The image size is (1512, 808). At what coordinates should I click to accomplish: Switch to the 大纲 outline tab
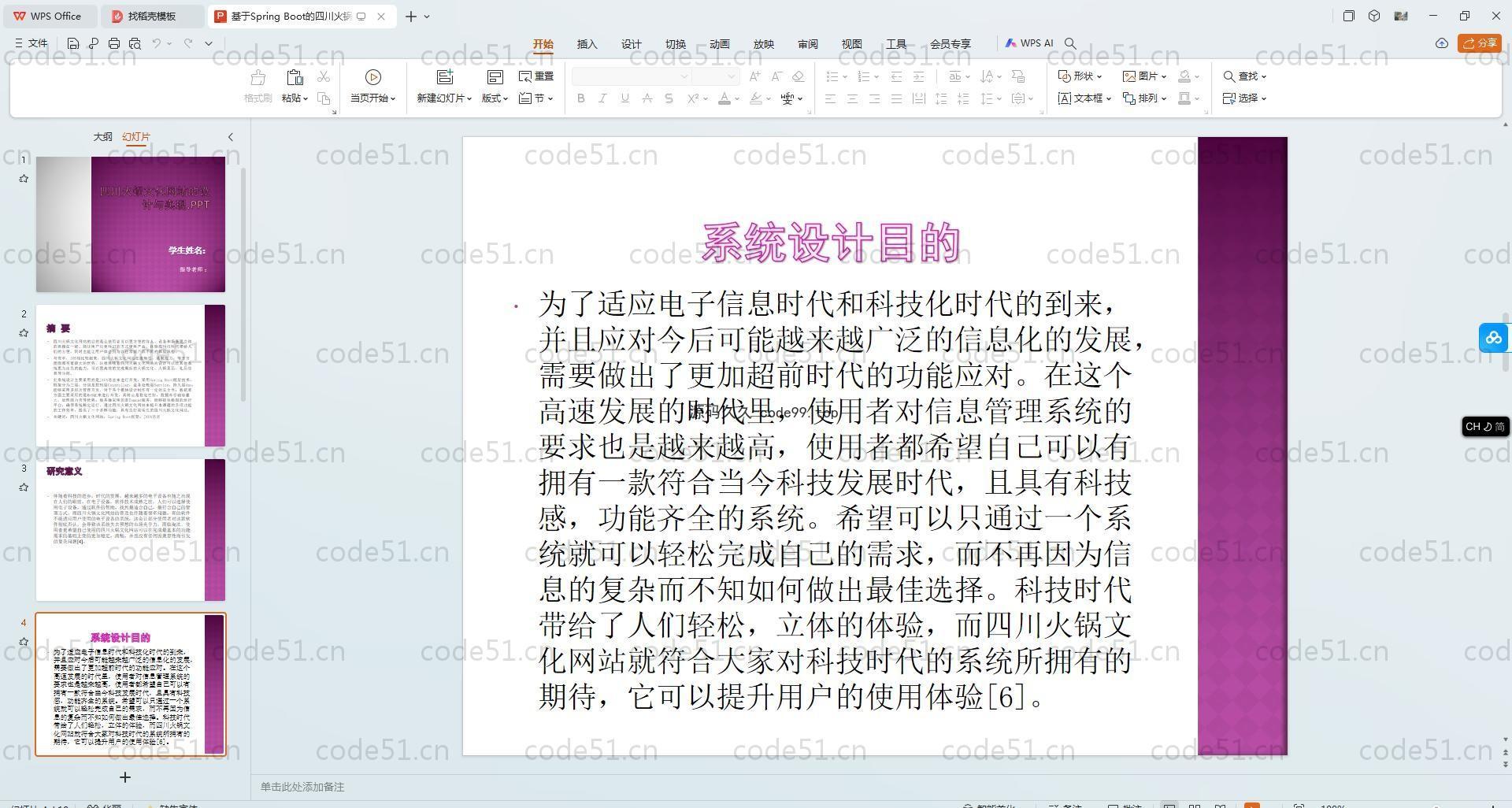point(102,137)
